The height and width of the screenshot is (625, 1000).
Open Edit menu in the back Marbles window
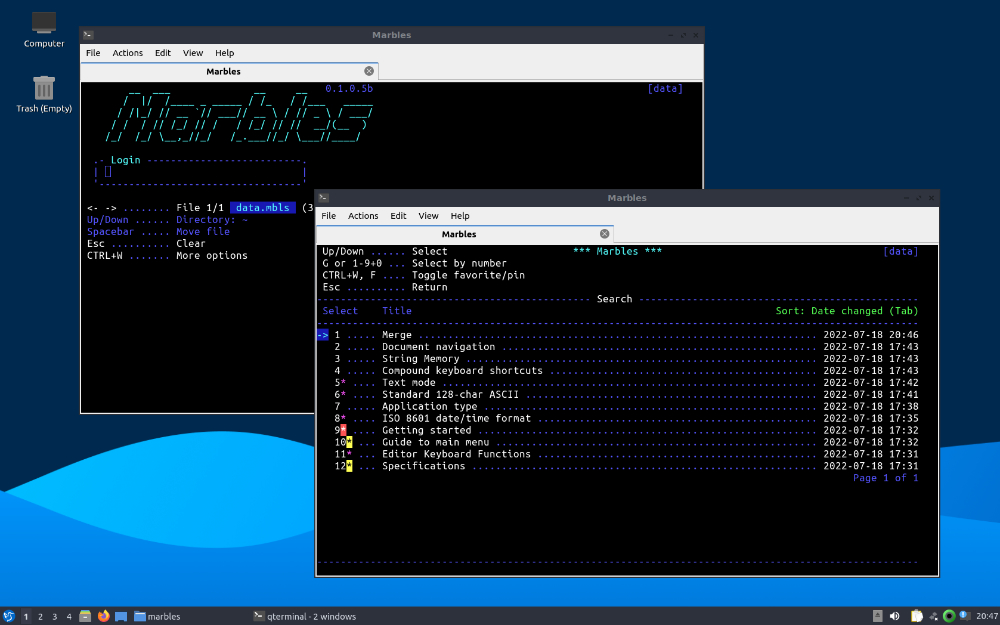pos(163,53)
